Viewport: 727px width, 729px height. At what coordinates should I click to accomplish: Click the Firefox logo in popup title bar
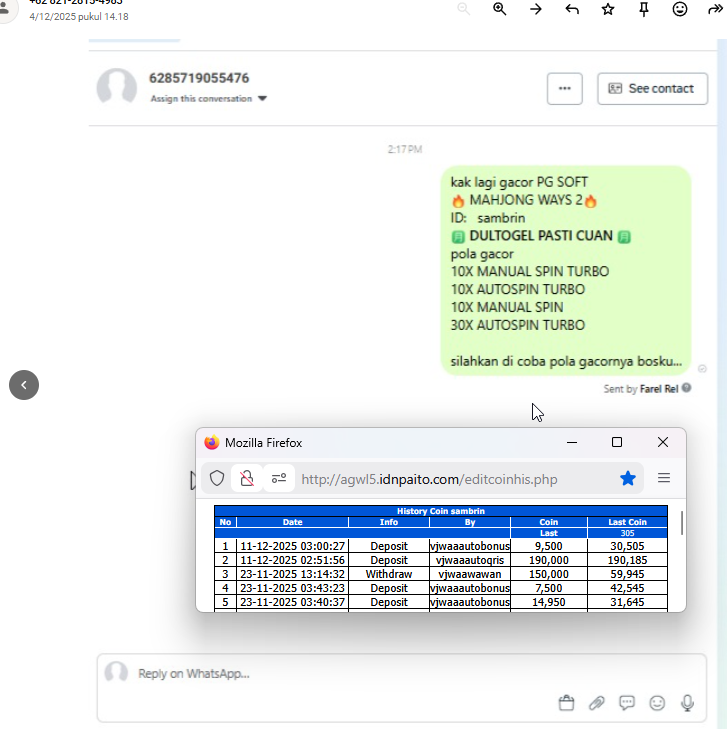tap(212, 443)
